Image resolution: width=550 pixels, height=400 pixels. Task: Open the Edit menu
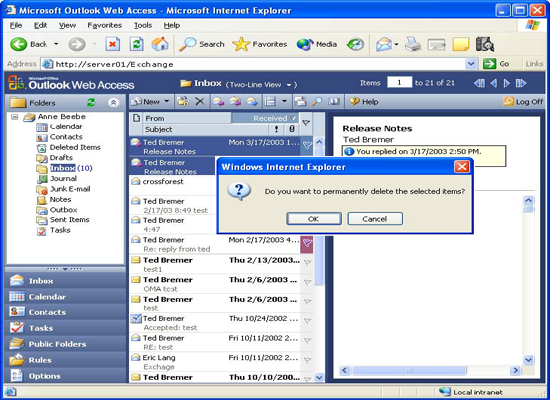[40, 25]
